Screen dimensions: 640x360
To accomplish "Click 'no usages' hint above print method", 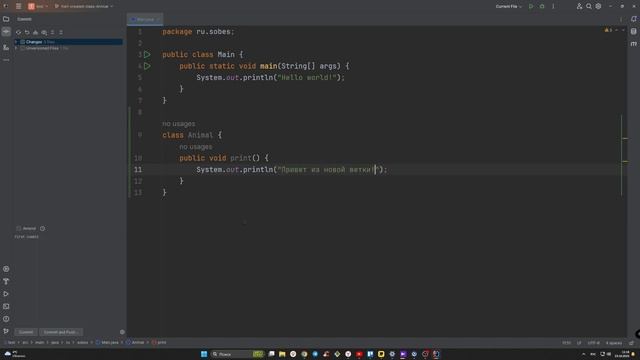I will [196, 147].
